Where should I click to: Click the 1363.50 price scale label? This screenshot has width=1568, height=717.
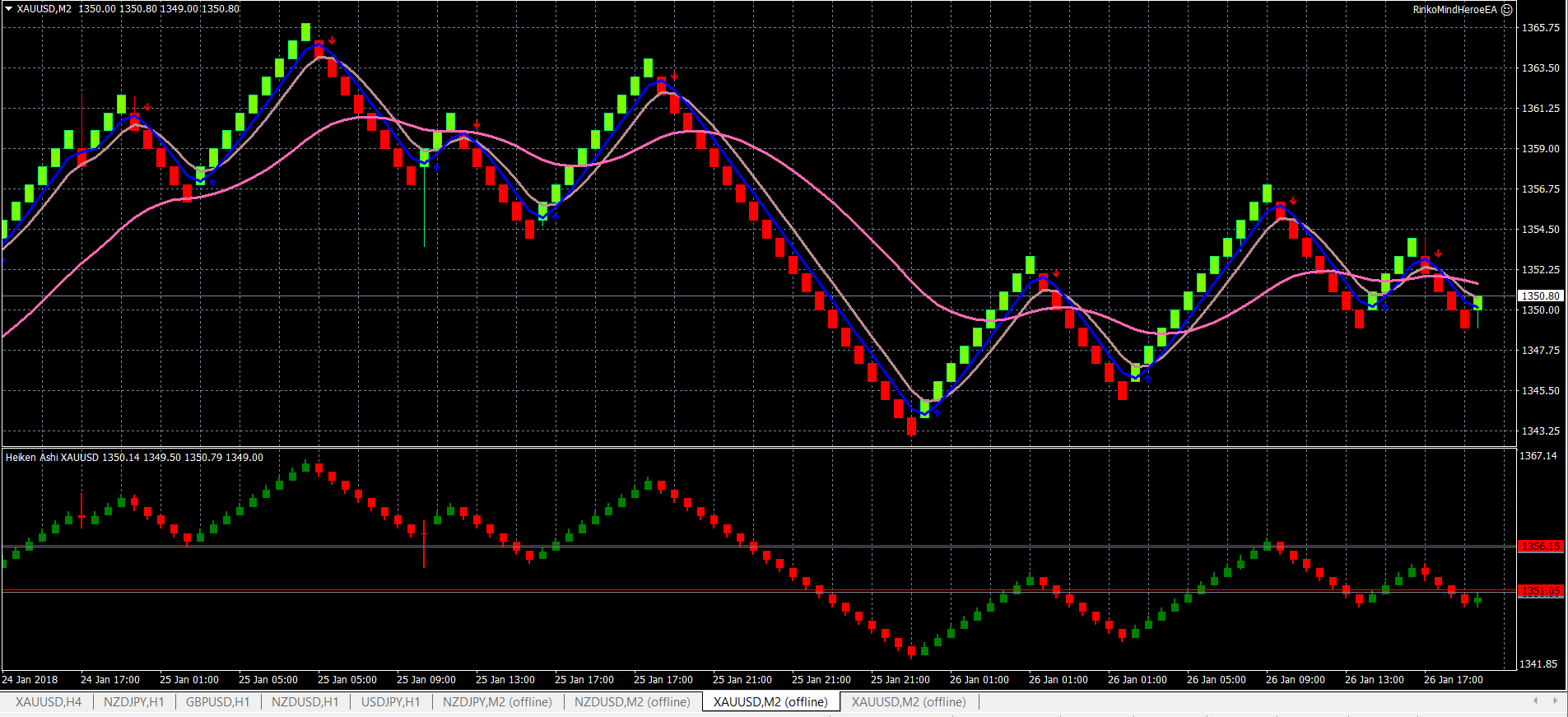pos(1540,68)
